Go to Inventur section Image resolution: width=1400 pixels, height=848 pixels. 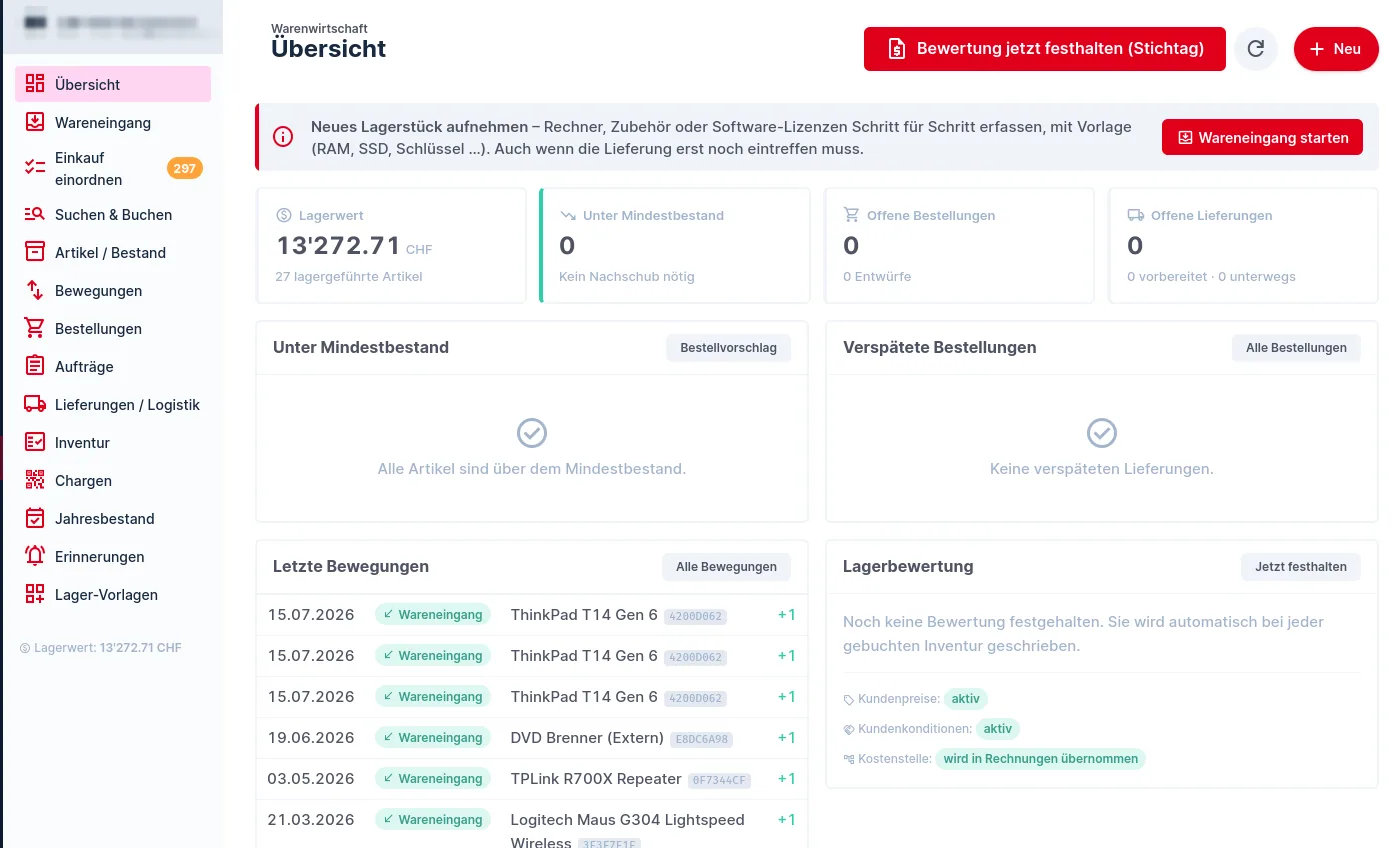click(113, 442)
